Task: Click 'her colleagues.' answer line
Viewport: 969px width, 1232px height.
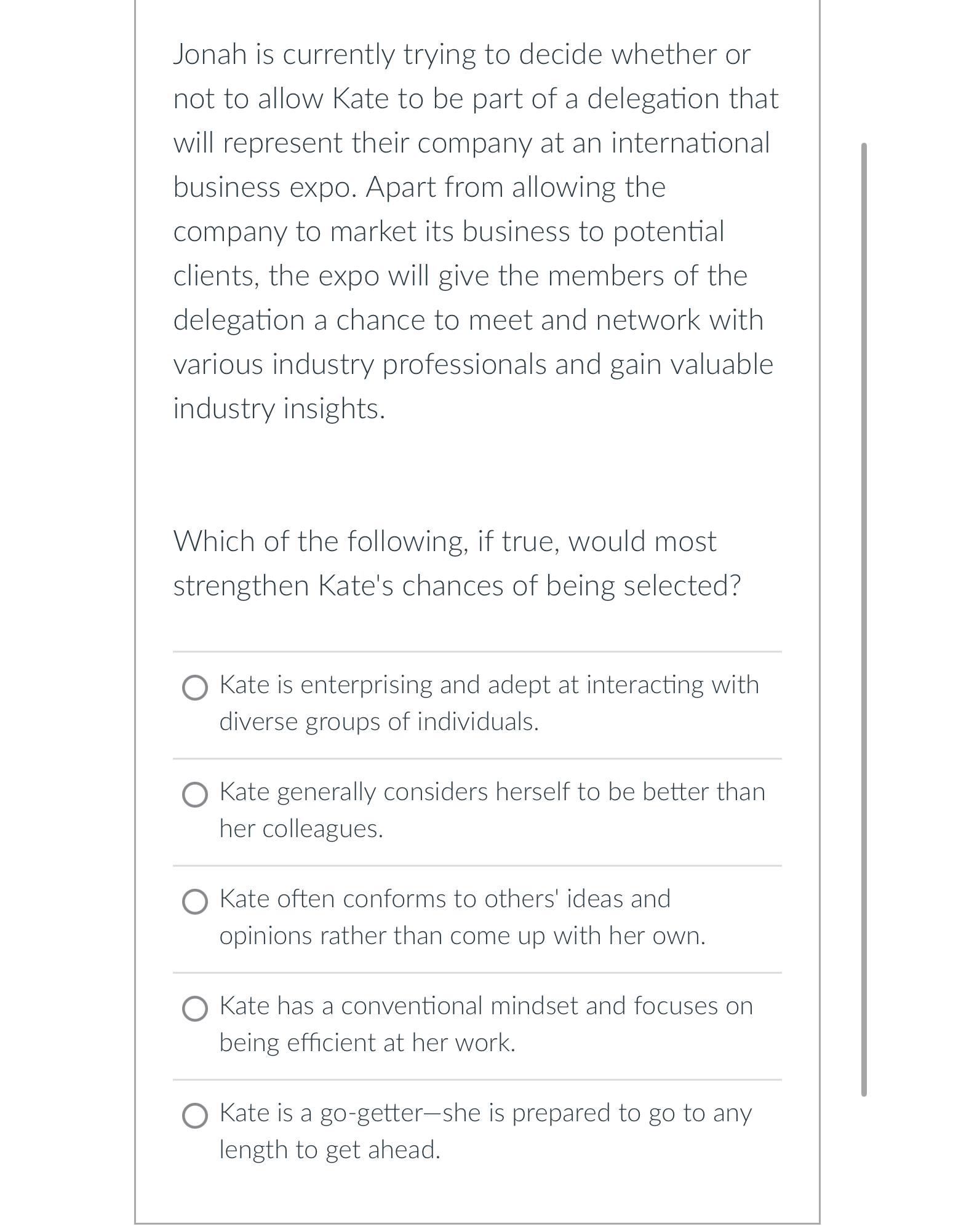Action: click(x=301, y=829)
